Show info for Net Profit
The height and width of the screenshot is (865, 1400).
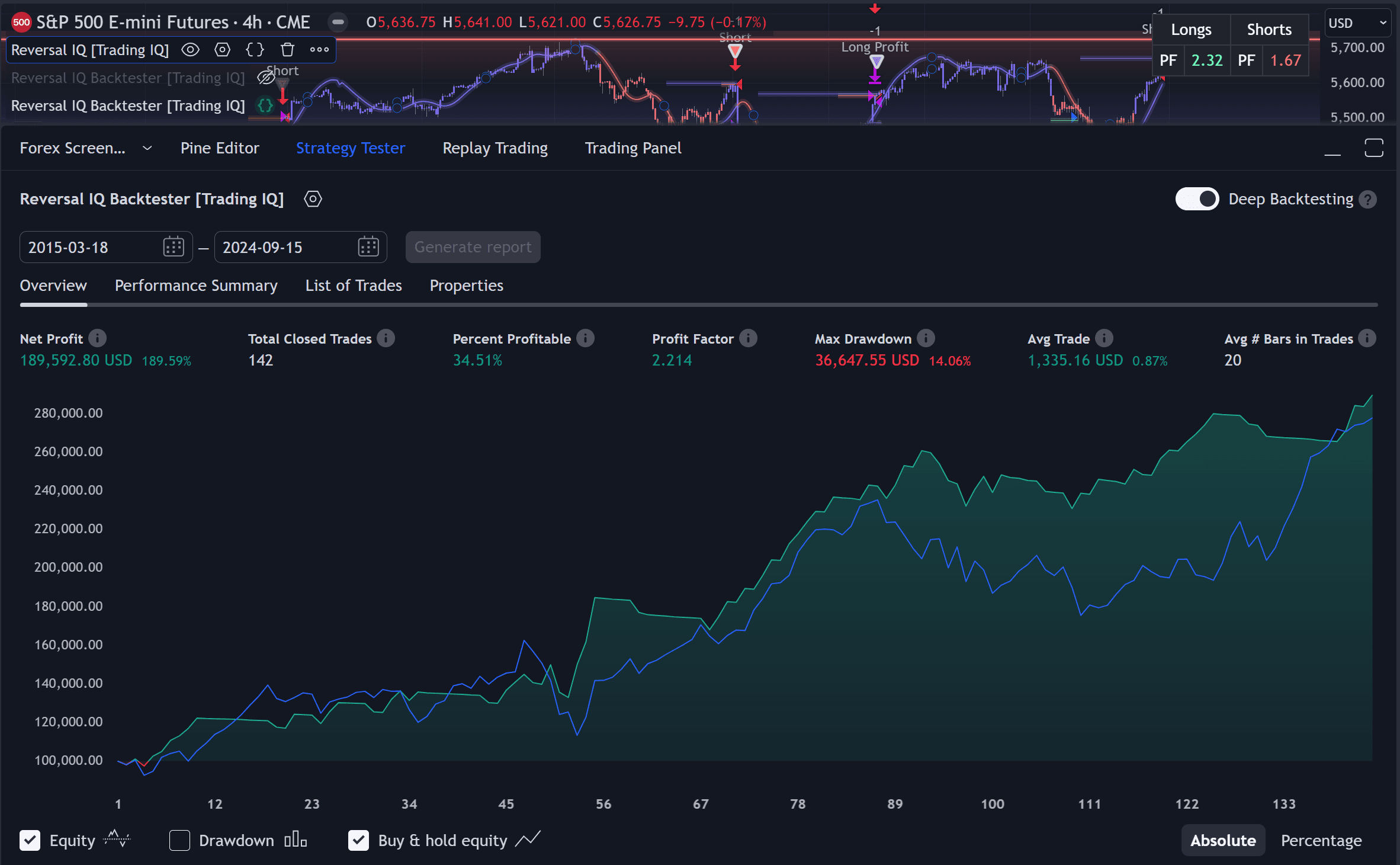[x=98, y=338]
